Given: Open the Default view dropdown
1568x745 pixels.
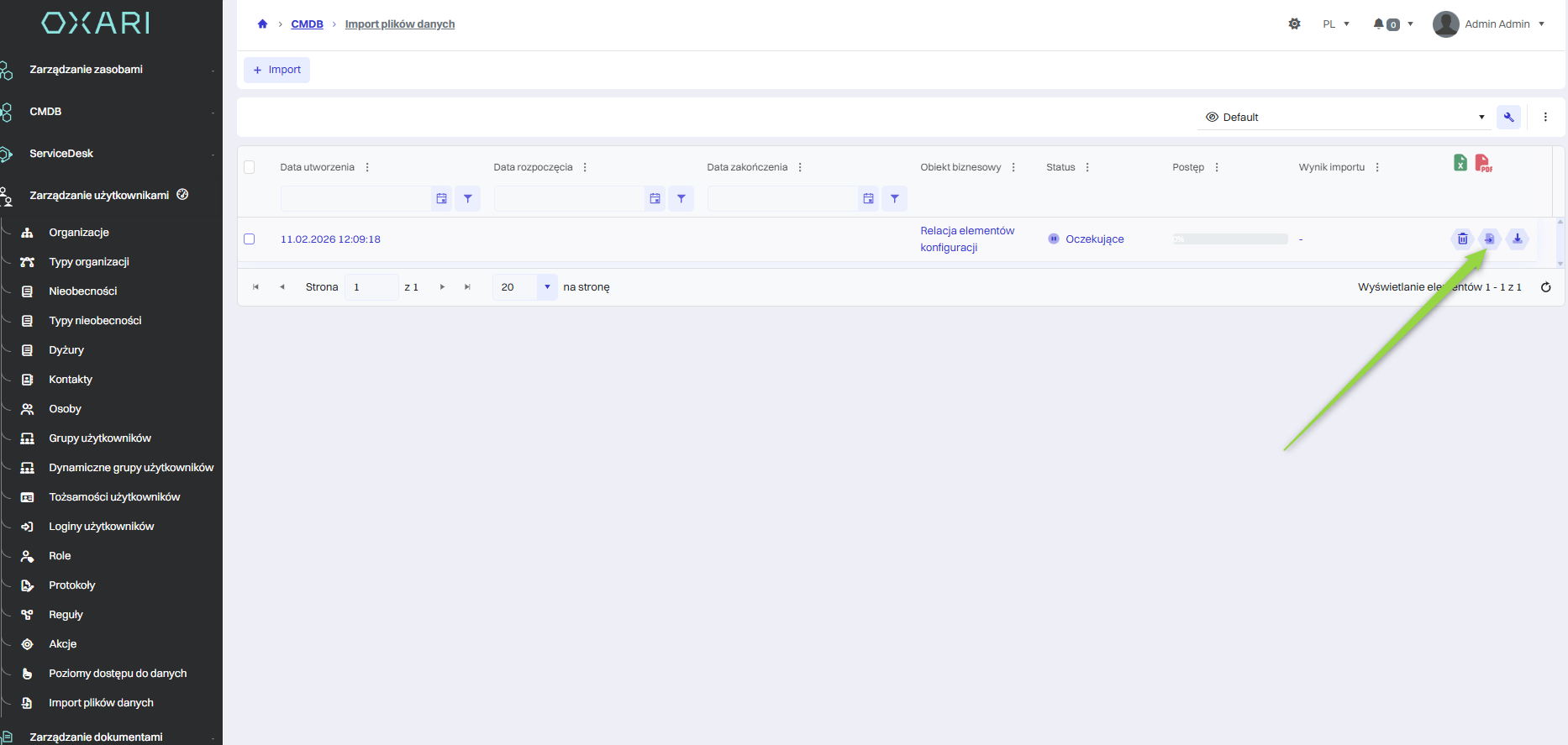Looking at the screenshot, I should coord(1344,118).
